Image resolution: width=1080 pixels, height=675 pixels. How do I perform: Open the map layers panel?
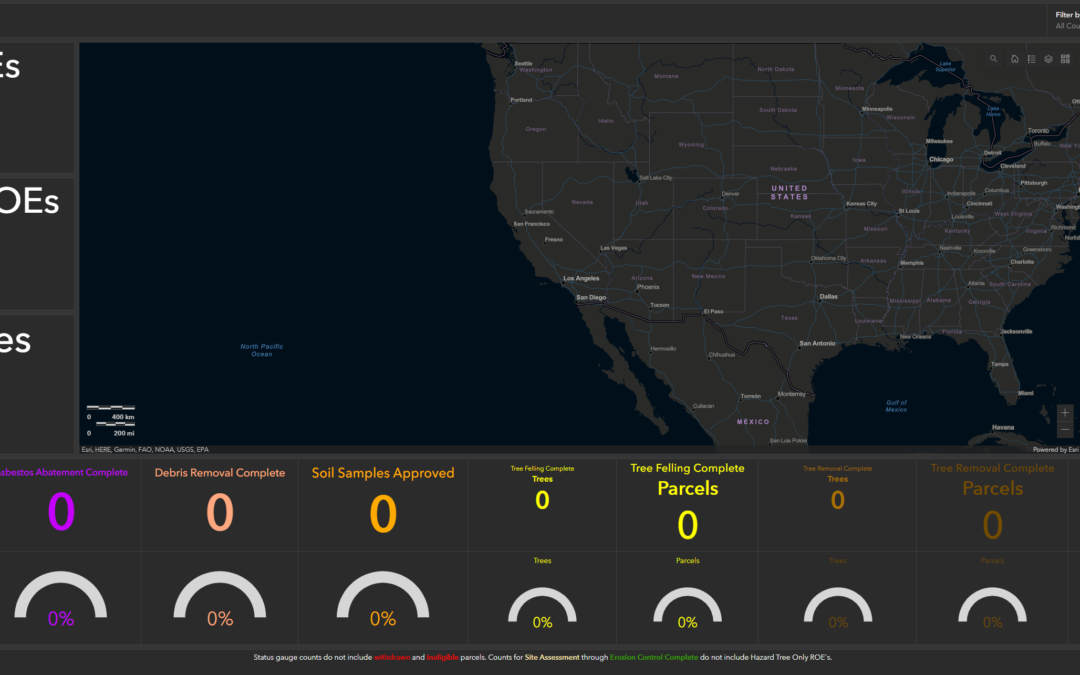(x=1048, y=59)
